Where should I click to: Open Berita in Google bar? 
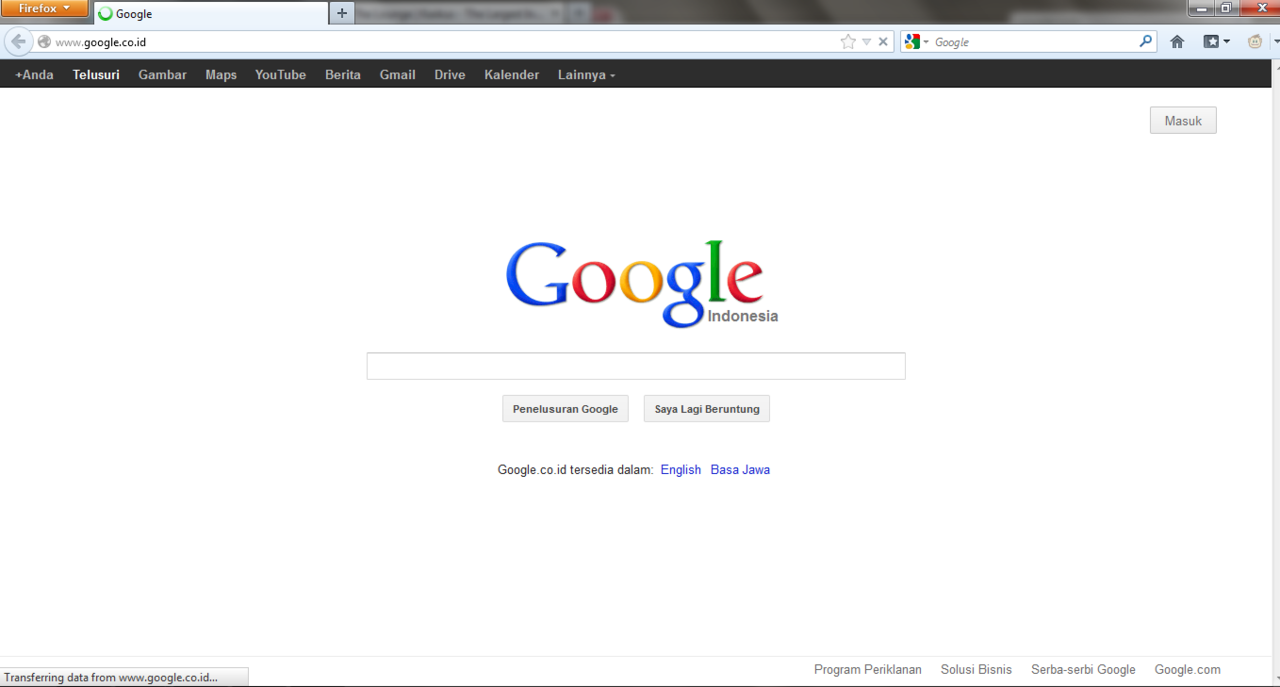click(343, 75)
